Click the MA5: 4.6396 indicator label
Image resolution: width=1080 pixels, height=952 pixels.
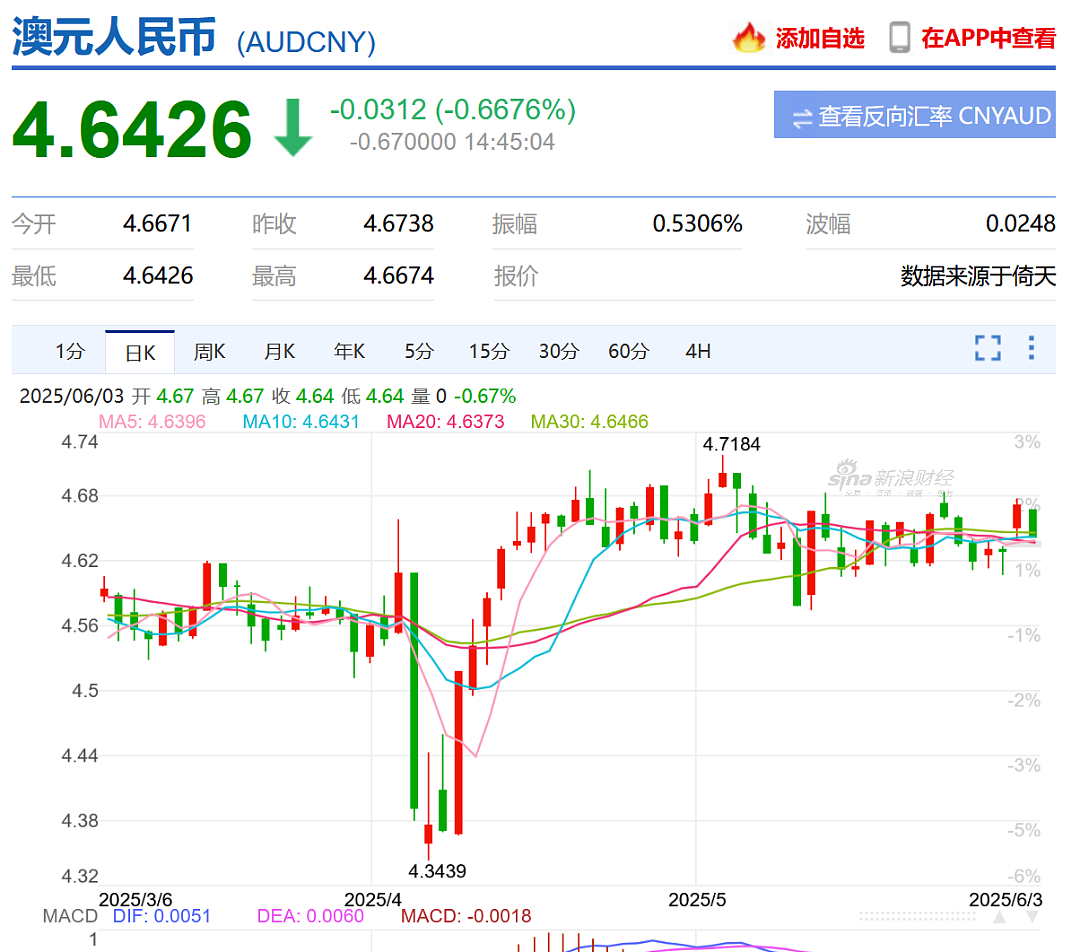152,422
